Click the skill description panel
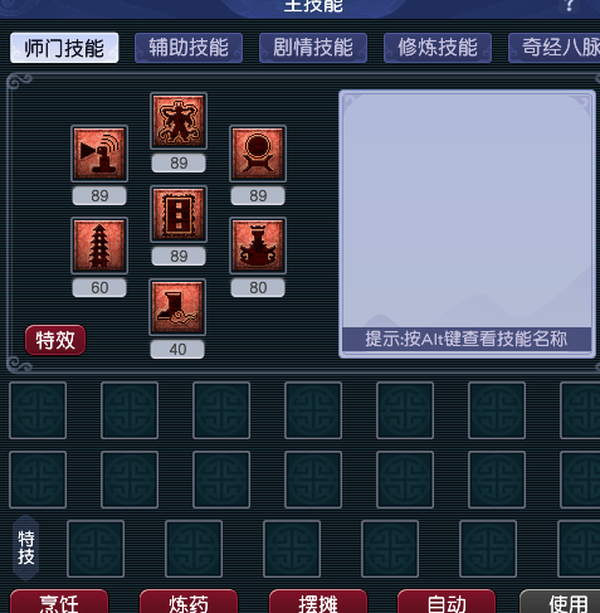This screenshot has height=613, width=600. pyautogui.click(x=467, y=224)
